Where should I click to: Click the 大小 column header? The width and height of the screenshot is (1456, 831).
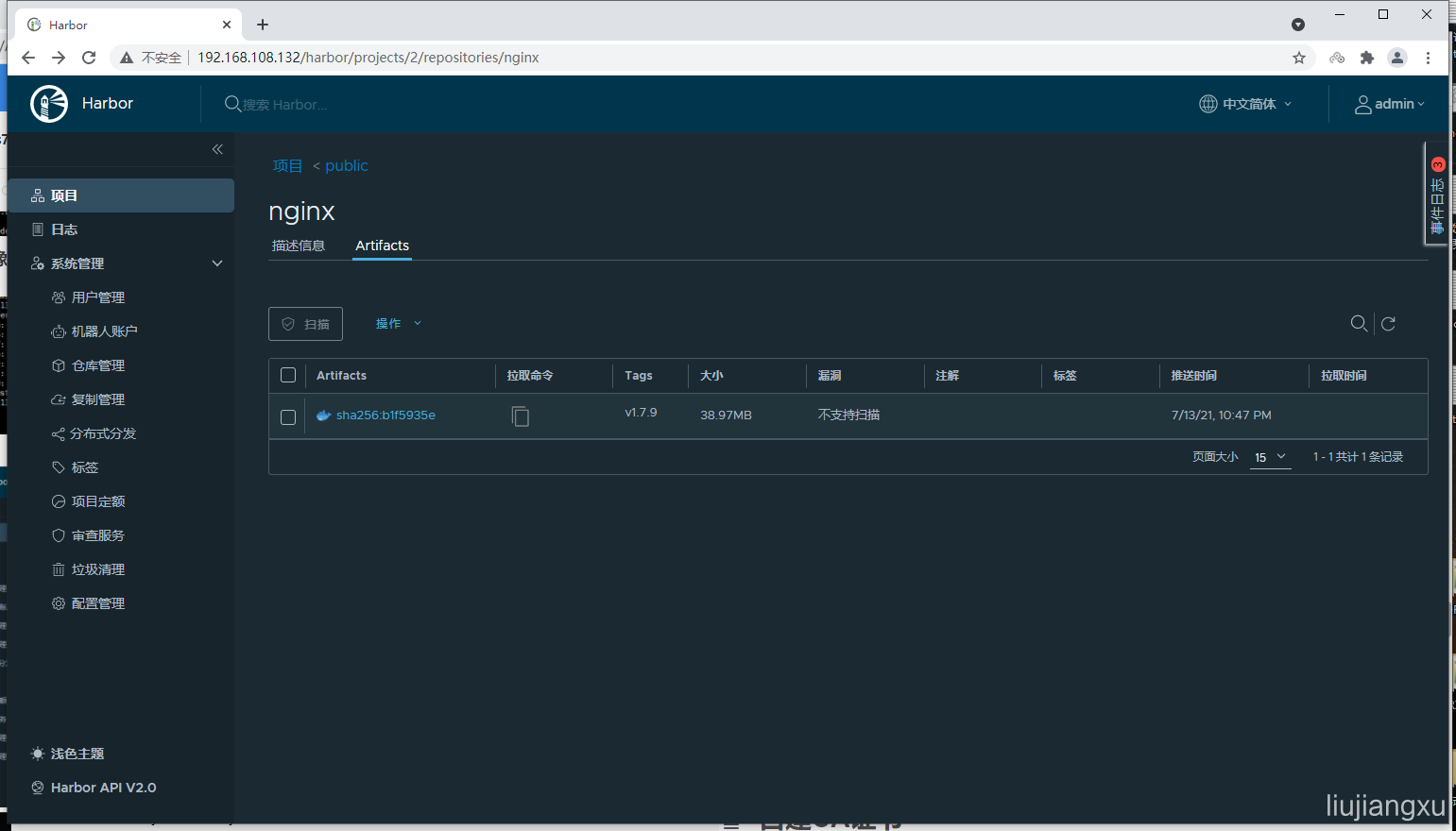click(711, 375)
